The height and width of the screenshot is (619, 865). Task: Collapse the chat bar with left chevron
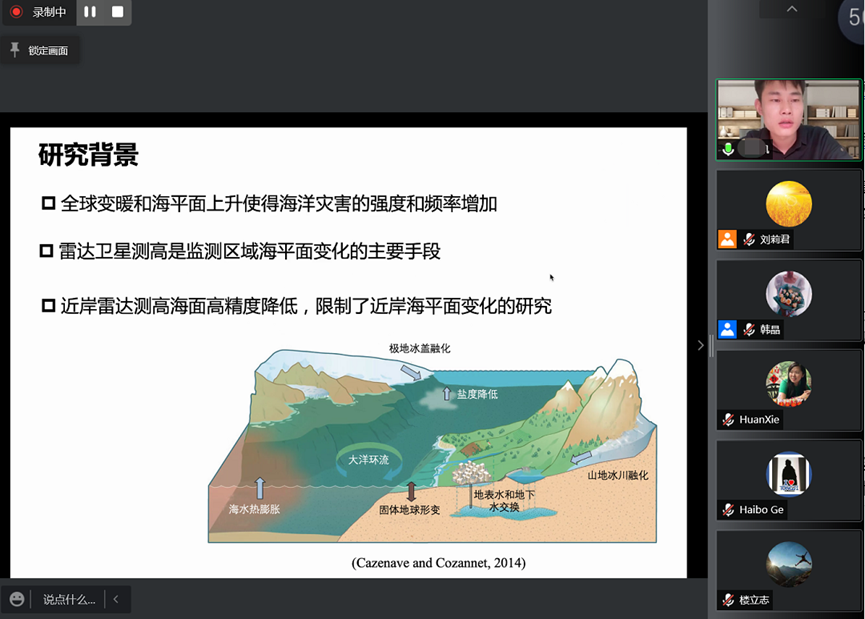tap(116, 600)
